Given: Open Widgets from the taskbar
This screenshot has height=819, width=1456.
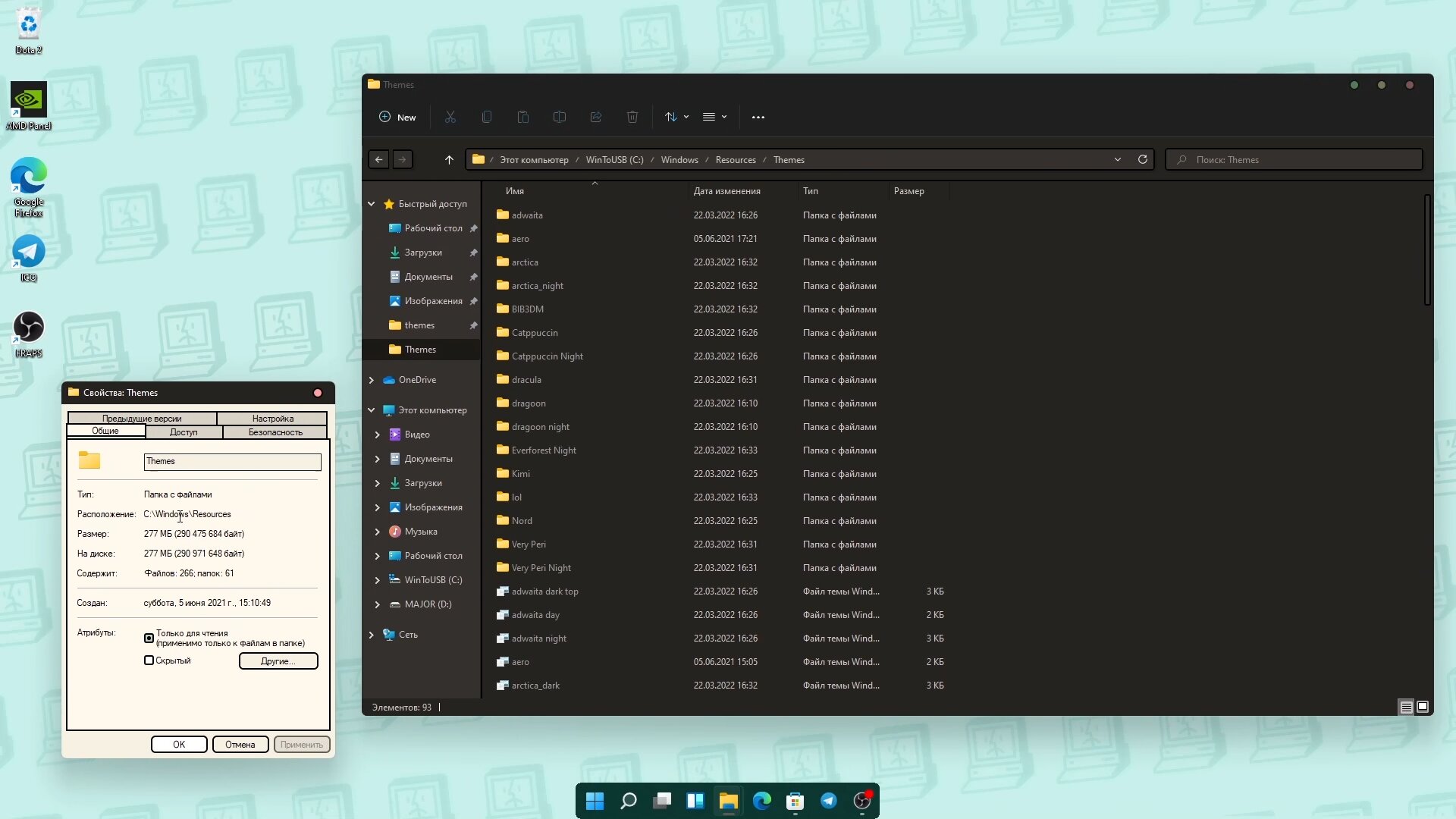Looking at the screenshot, I should pyautogui.click(x=695, y=801).
